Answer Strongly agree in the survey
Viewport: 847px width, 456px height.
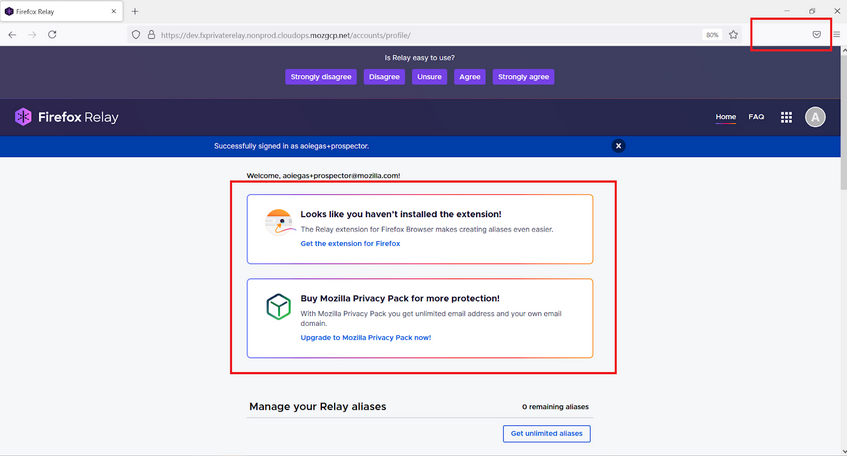coord(523,77)
